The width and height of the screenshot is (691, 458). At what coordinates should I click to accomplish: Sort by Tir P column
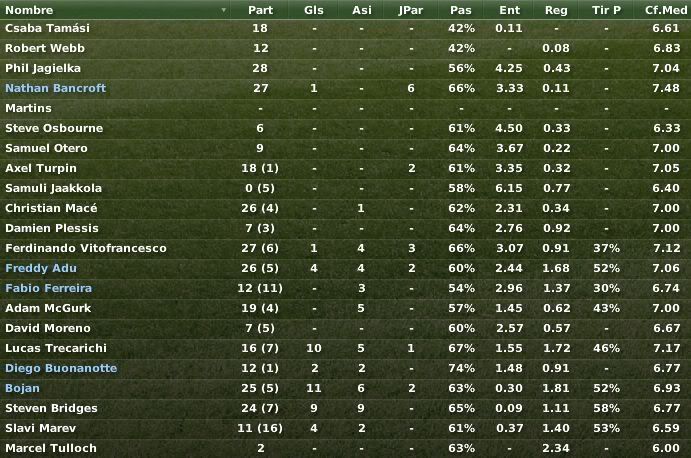[606, 10]
